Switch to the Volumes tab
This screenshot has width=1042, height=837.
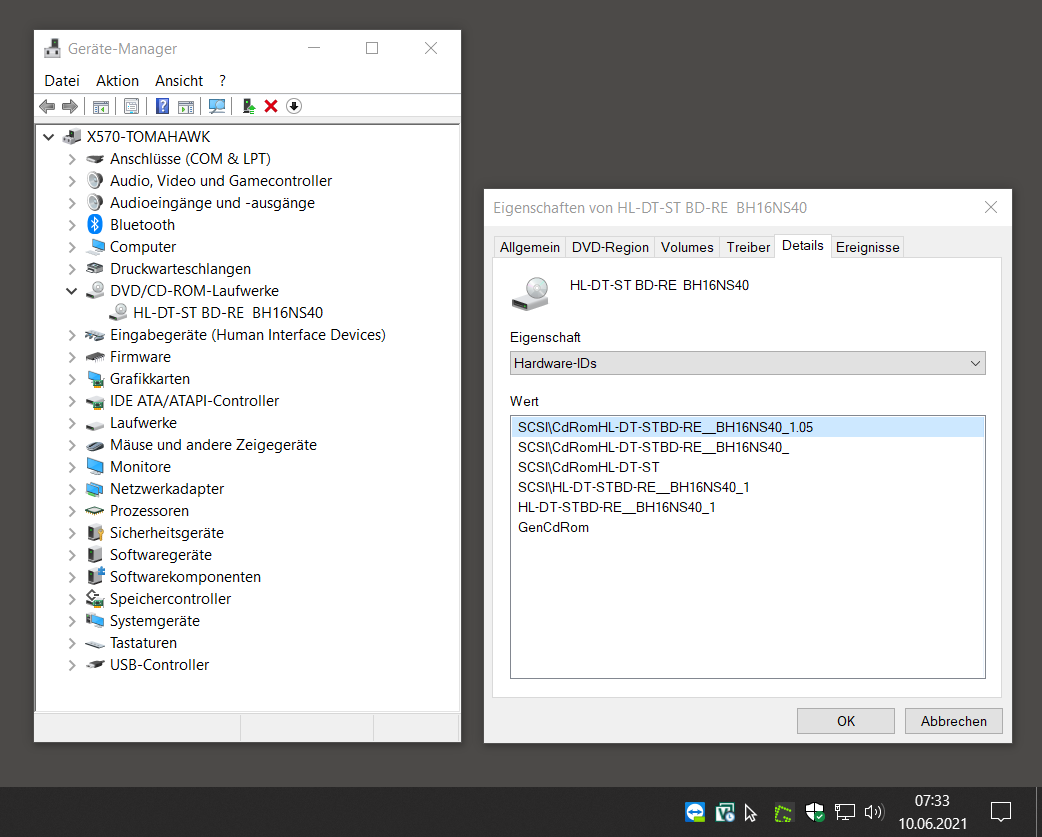(687, 247)
